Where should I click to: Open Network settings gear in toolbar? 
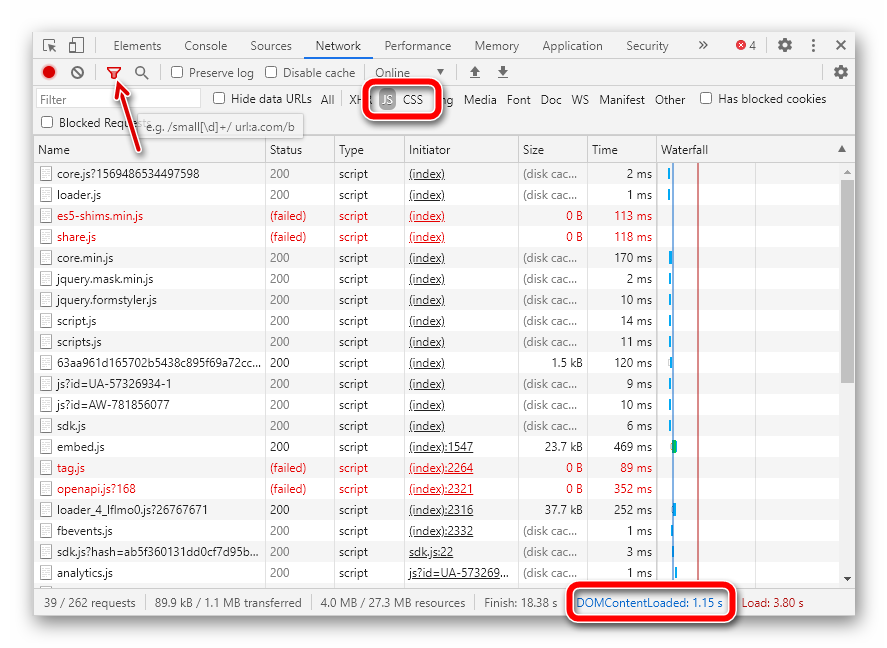pos(841,72)
